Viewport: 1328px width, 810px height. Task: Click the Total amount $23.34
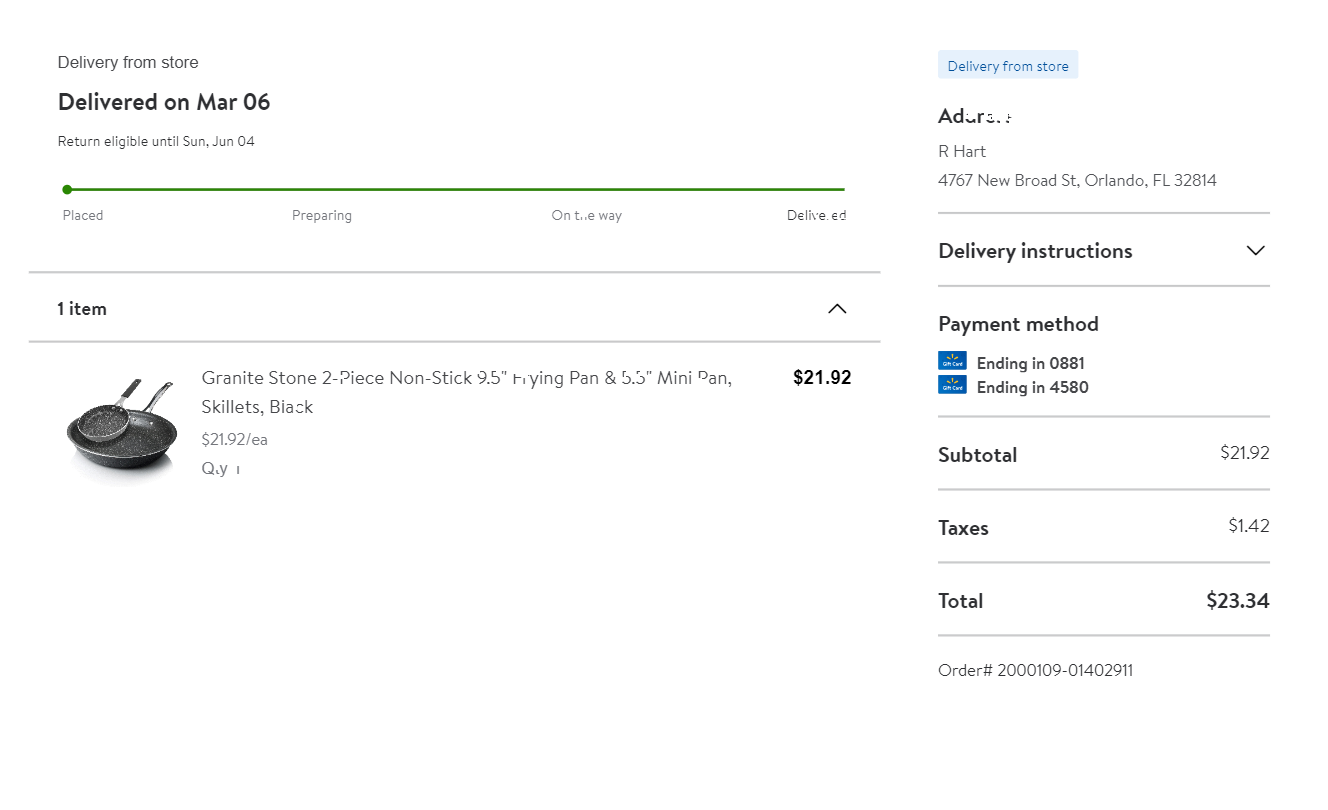pyautogui.click(x=1237, y=601)
